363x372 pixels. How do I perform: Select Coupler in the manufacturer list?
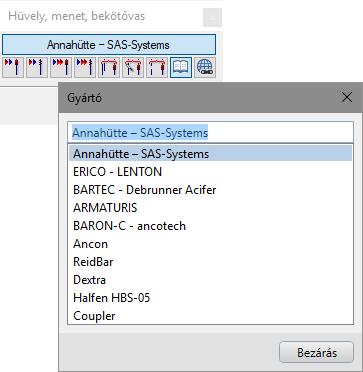[210, 316]
